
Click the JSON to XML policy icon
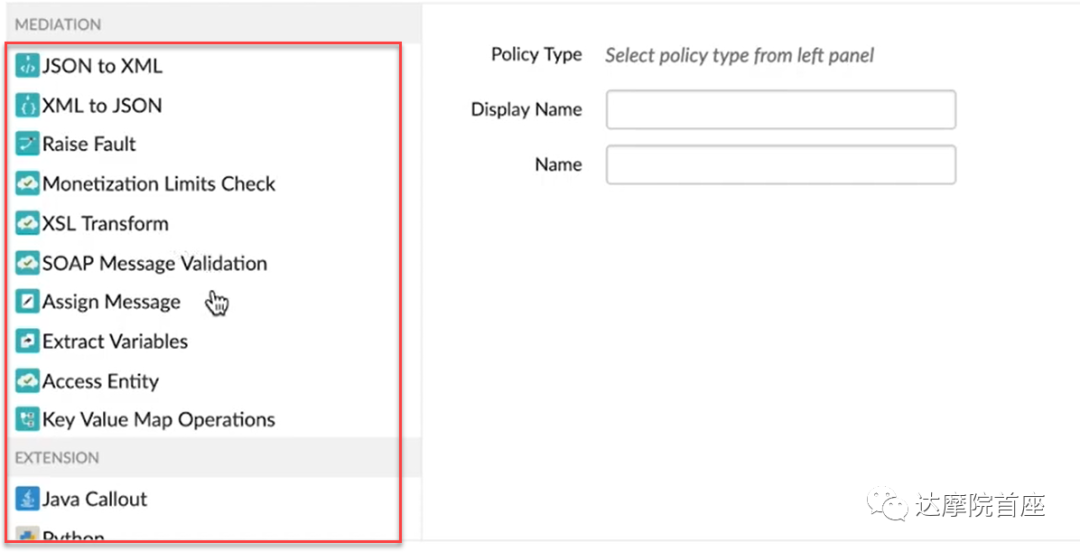coord(27,67)
